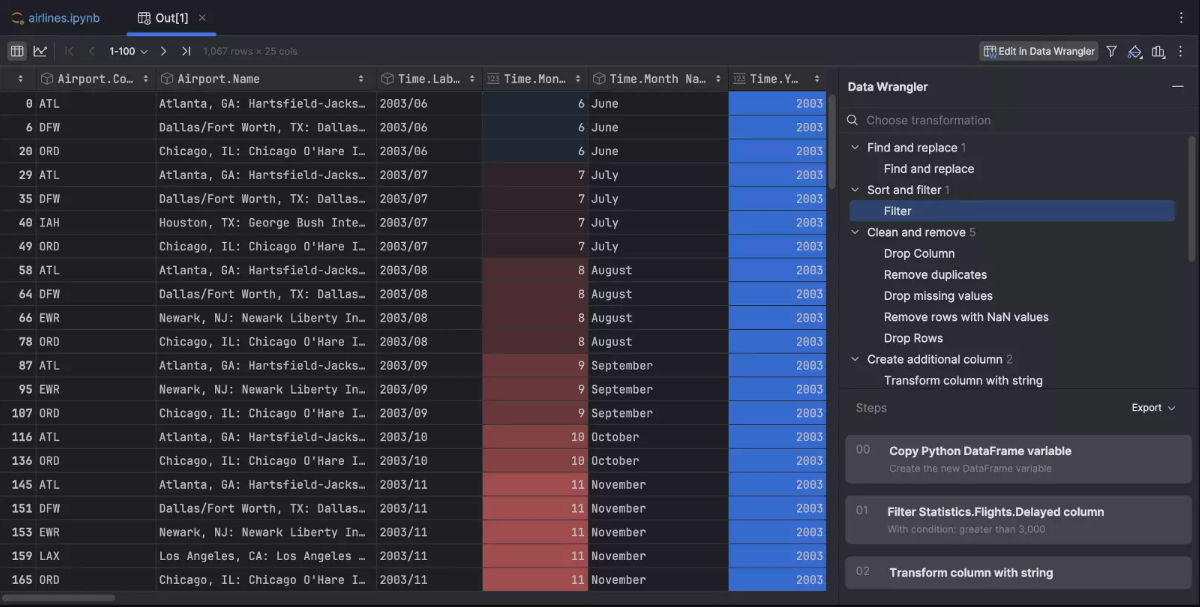The width and height of the screenshot is (1200, 607).
Task: Open table coloring options paint bucket icon
Action: coord(1135,51)
